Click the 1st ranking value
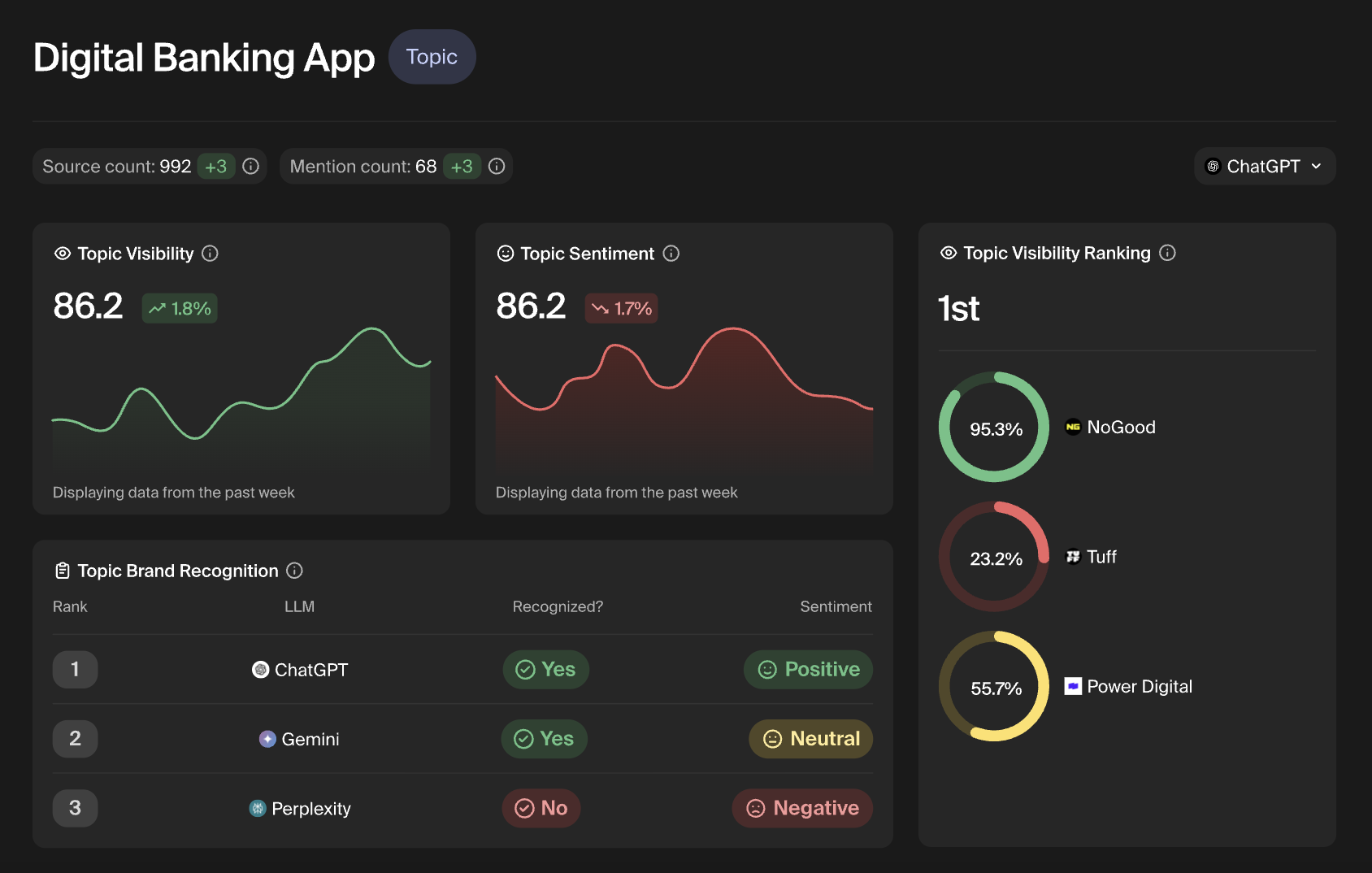The width and height of the screenshot is (1372, 873). click(959, 309)
